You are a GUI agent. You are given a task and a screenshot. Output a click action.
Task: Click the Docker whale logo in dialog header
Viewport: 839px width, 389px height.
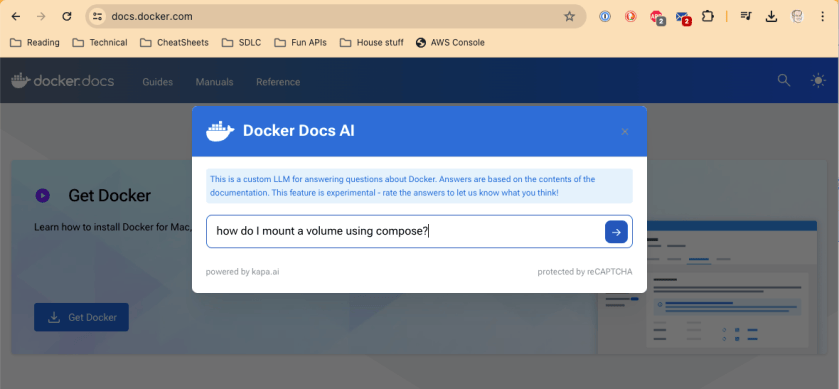(220, 131)
